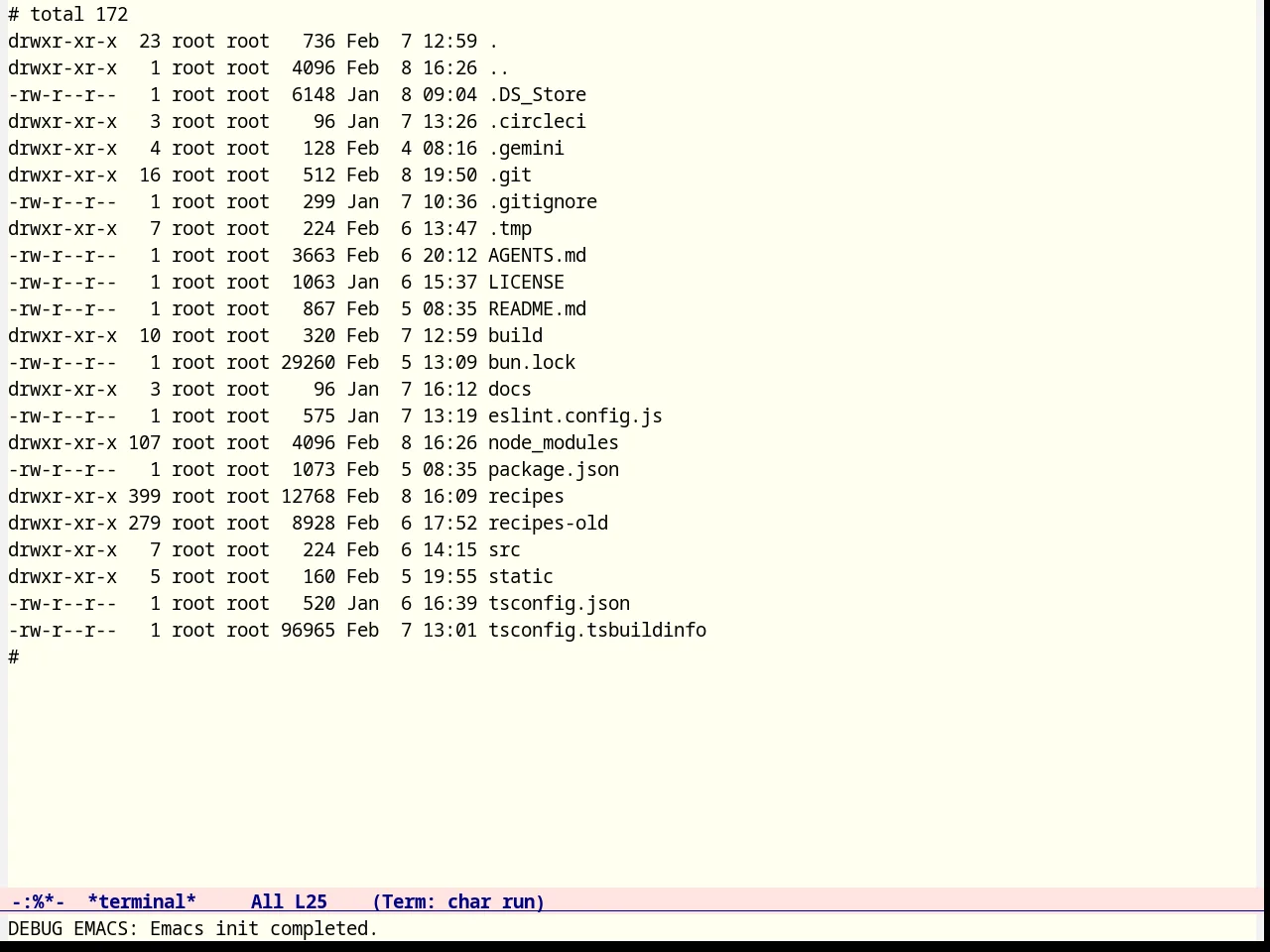Click the package.json file entry
Screen dimensions: 1270x952
pos(553,469)
